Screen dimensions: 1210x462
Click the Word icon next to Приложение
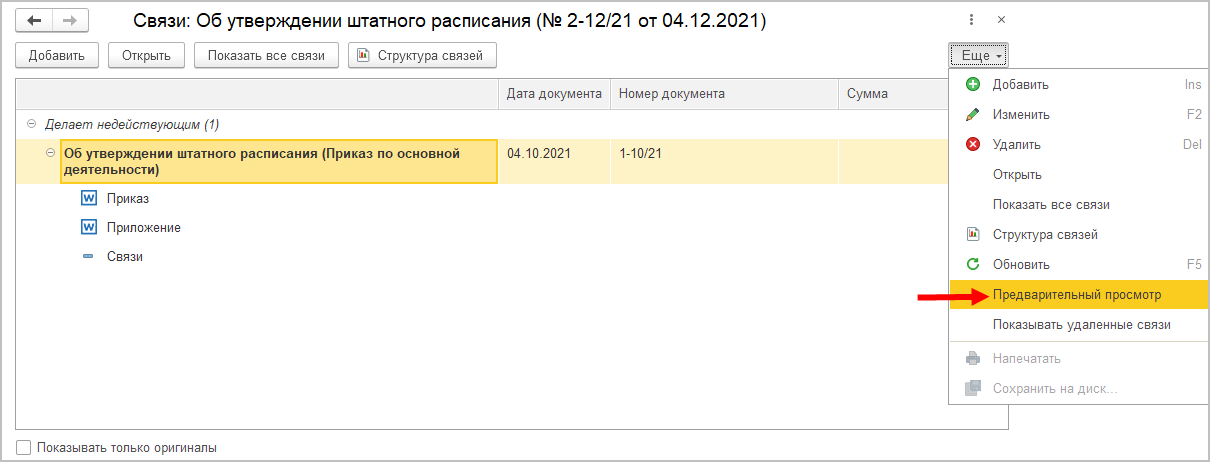(89, 228)
